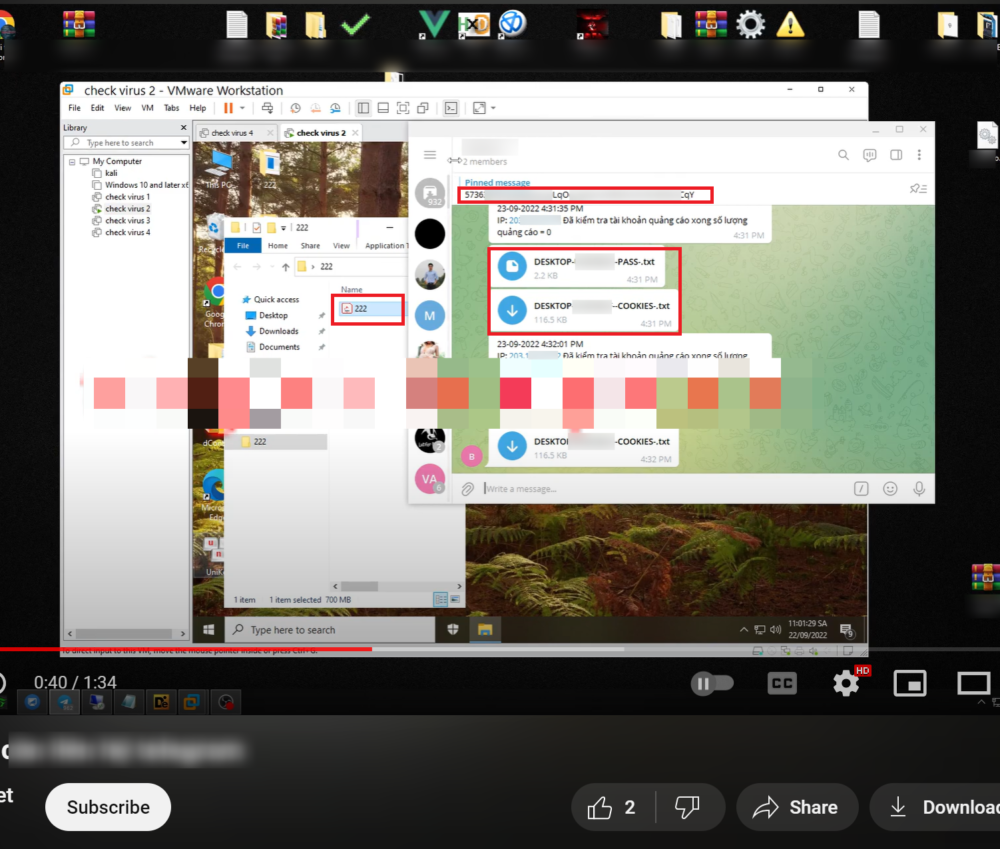Open the dropdown beside the pause button

(x=243, y=108)
